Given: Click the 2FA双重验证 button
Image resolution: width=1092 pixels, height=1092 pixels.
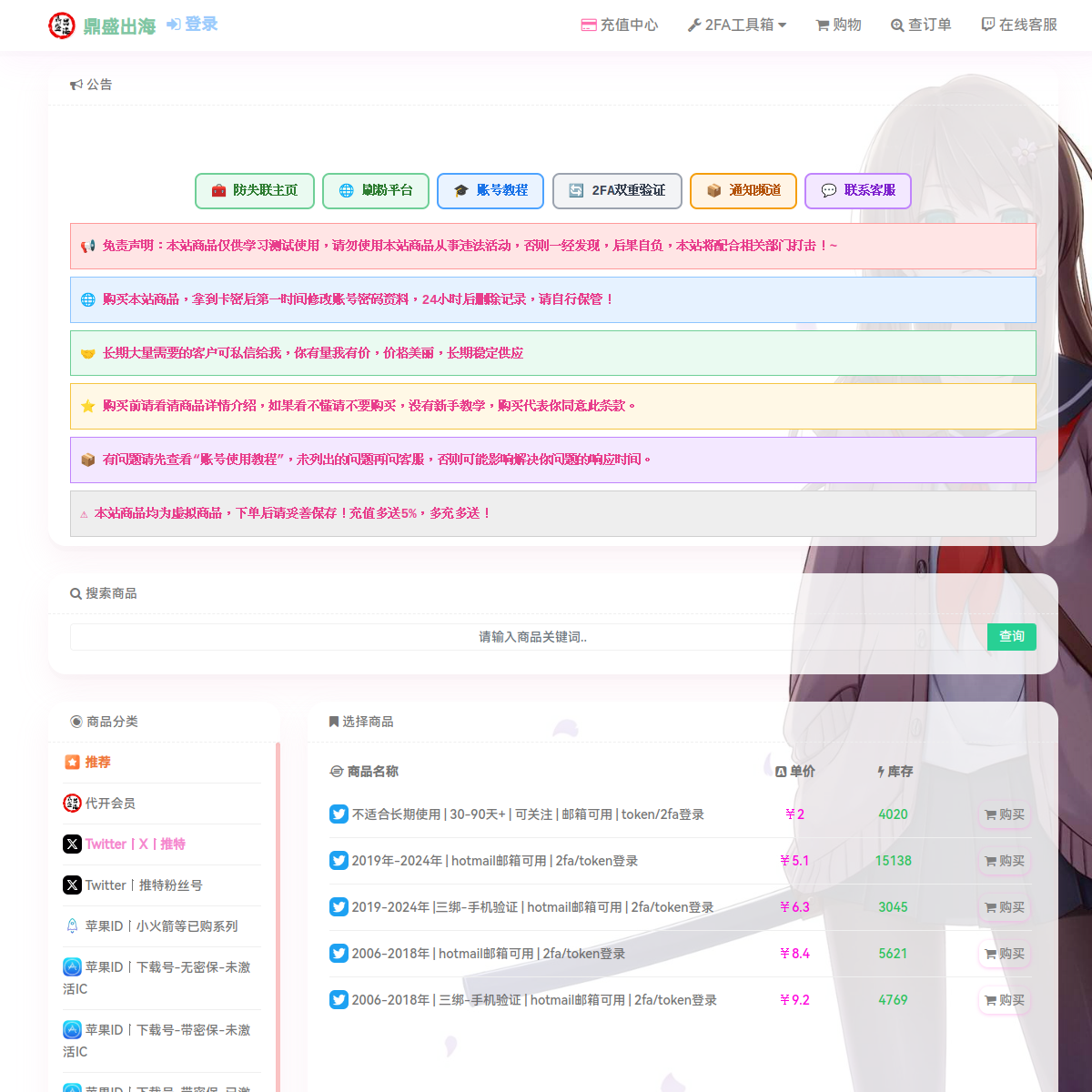Looking at the screenshot, I should pos(617,191).
